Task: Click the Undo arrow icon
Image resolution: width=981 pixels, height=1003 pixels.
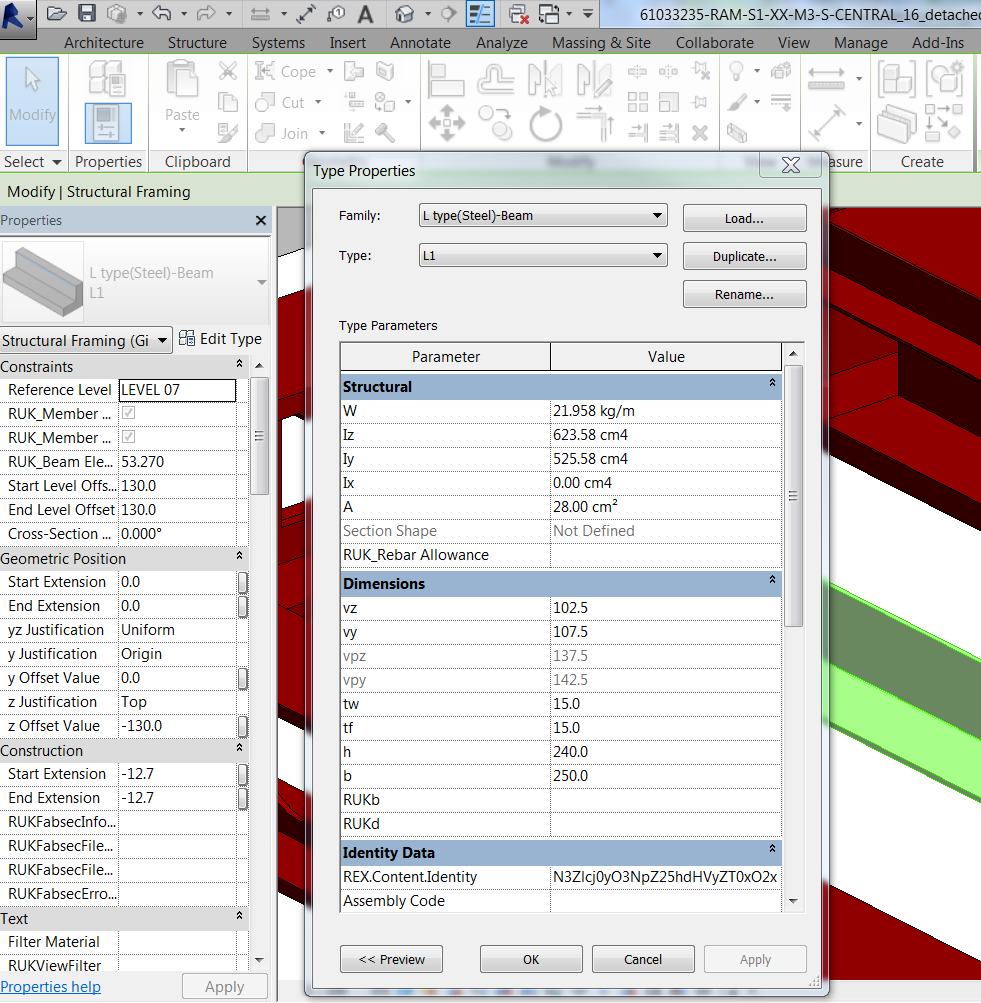Action: pyautogui.click(x=161, y=13)
